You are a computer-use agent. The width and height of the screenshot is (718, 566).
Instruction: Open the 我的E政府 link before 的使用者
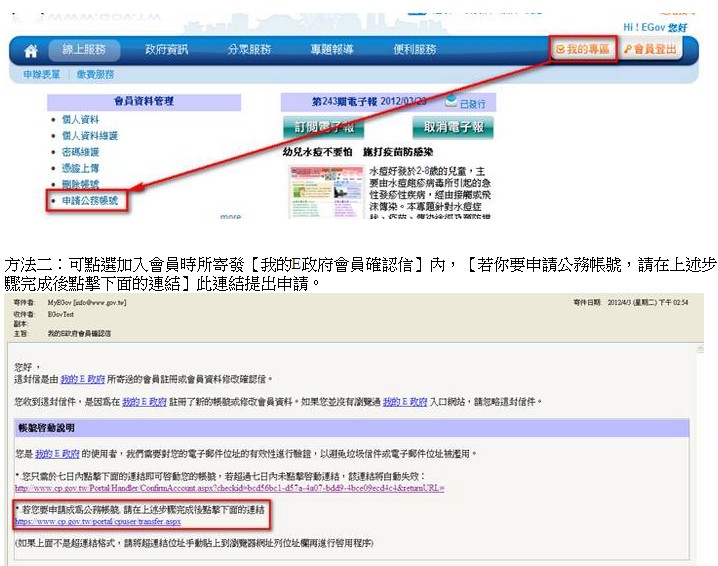click(x=57, y=454)
